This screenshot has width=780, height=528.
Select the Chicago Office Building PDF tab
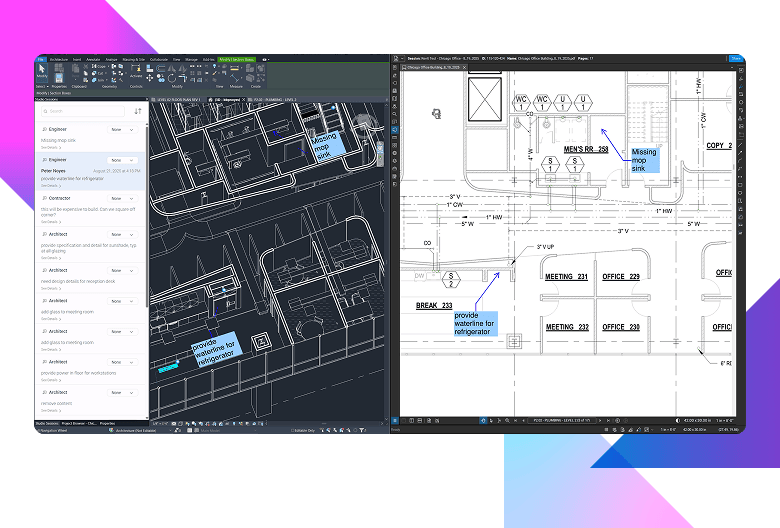[x=435, y=67]
